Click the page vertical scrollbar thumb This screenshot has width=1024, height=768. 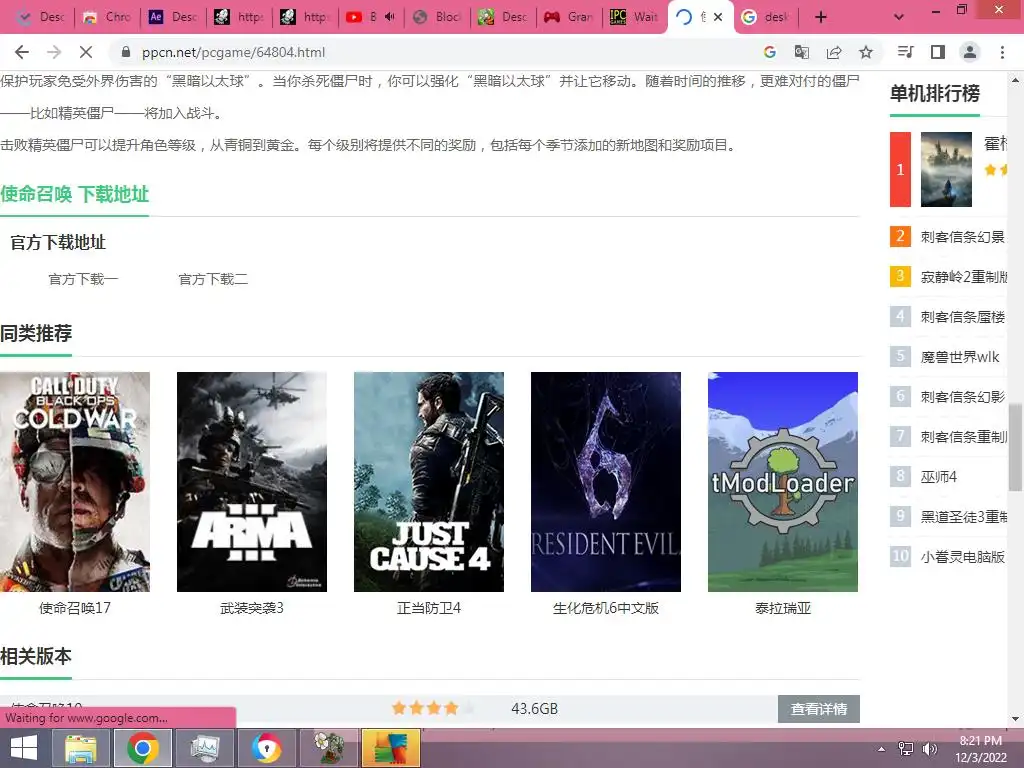coord(1016,447)
